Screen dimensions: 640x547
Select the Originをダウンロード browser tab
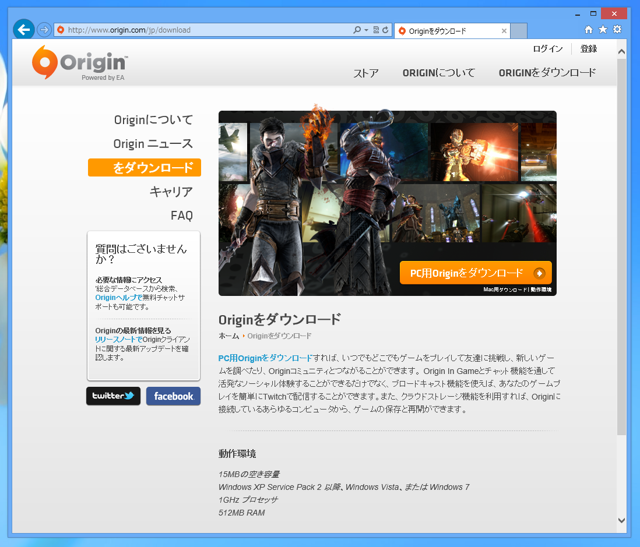[x=452, y=31]
